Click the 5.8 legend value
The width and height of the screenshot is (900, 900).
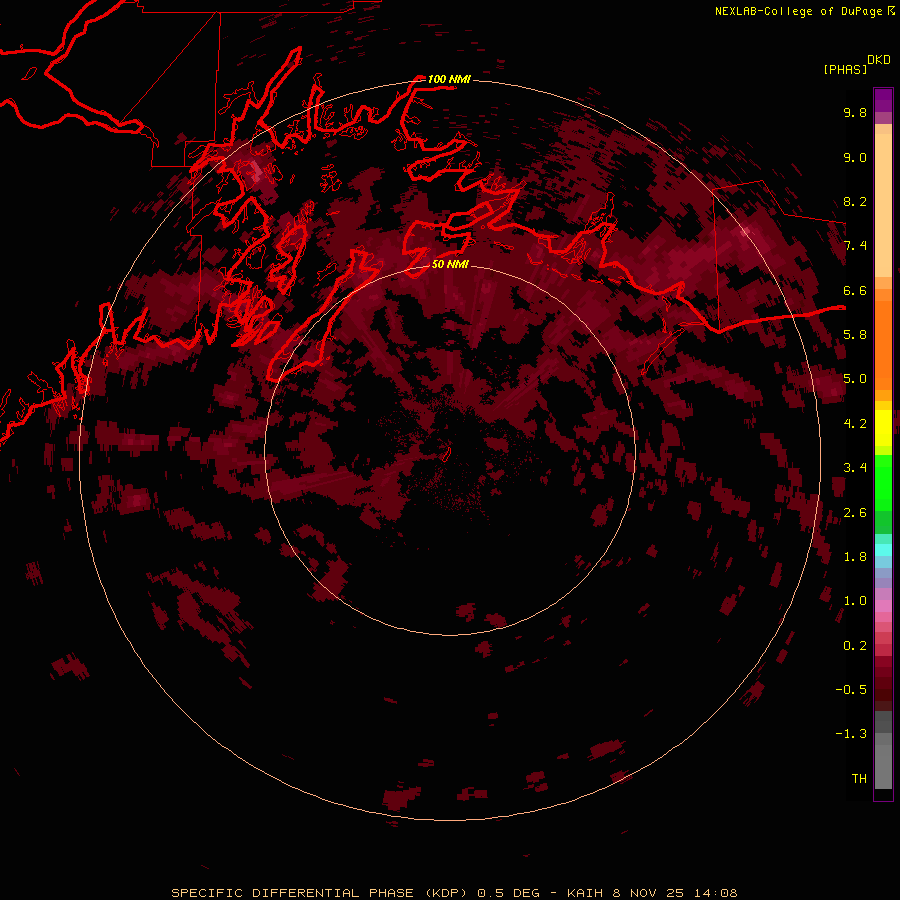(855, 335)
